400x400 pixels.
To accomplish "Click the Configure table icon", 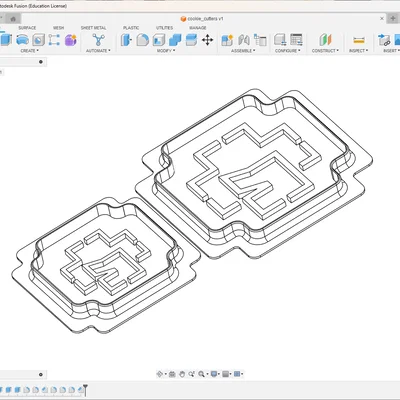I will coord(296,40).
